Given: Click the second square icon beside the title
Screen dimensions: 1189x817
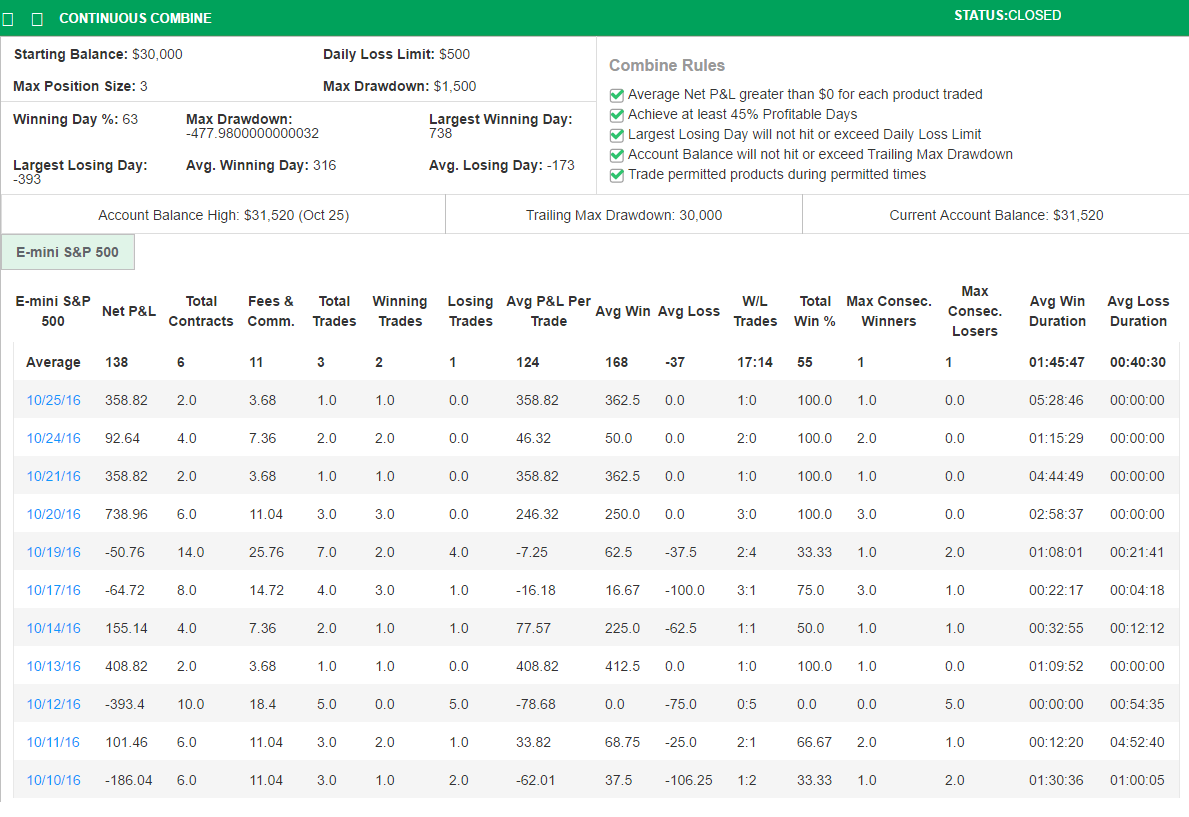Looking at the screenshot, I should (x=35, y=17).
